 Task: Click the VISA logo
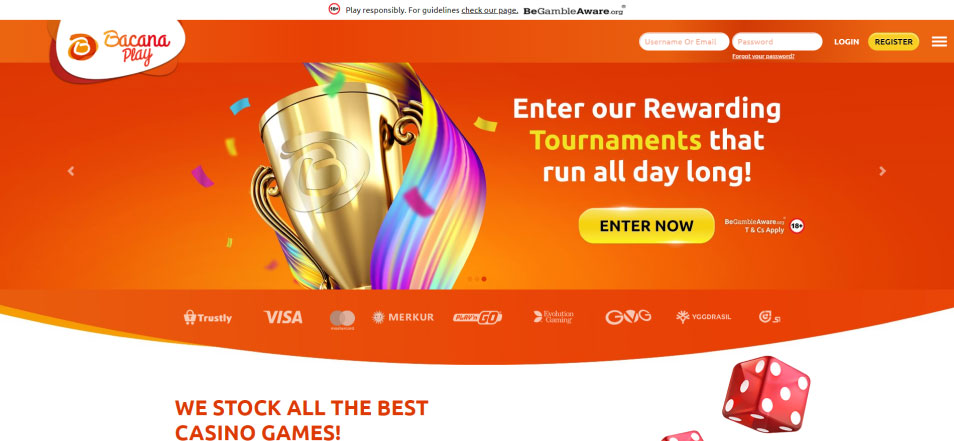click(283, 317)
